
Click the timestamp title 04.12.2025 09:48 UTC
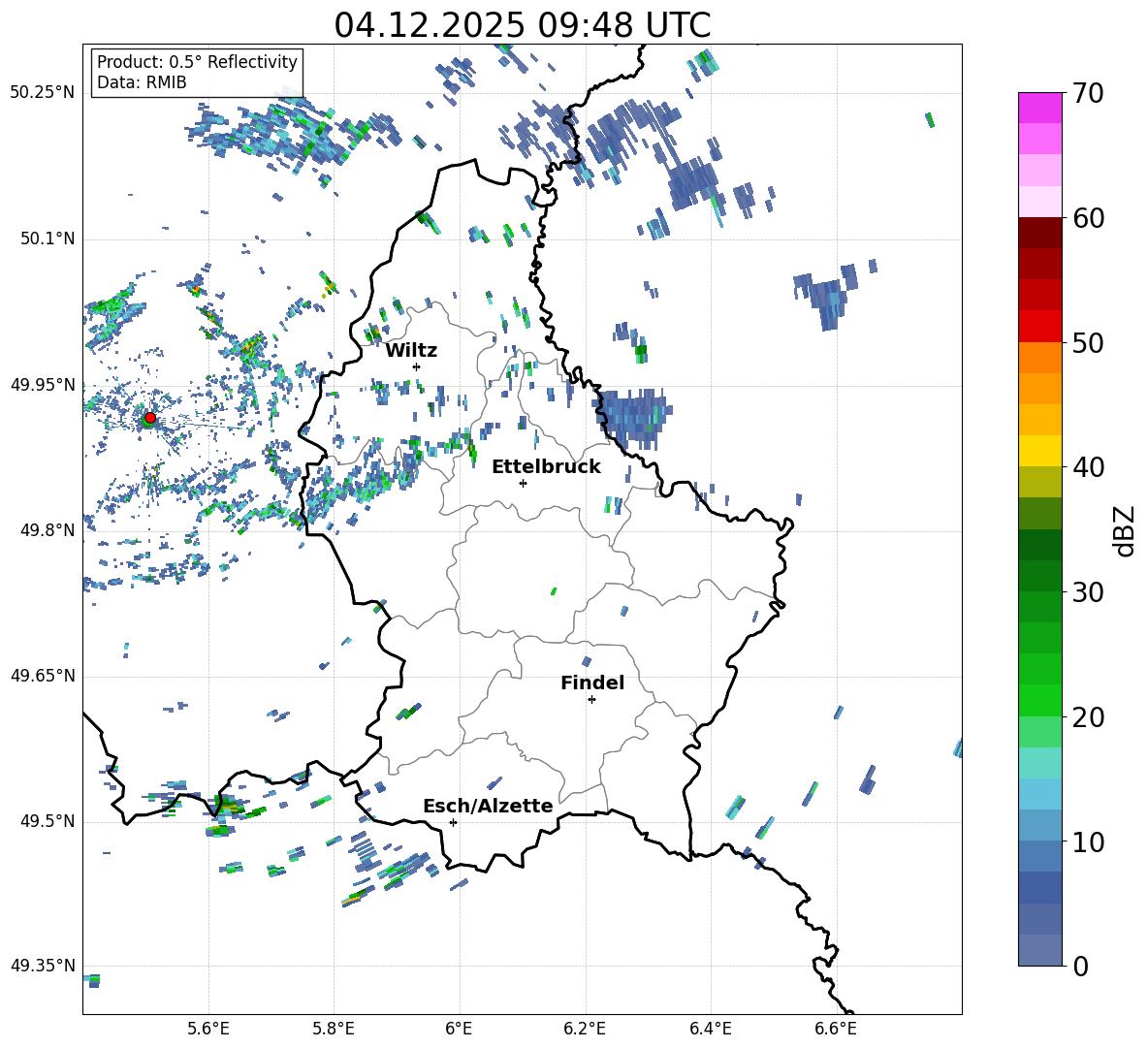point(523,25)
